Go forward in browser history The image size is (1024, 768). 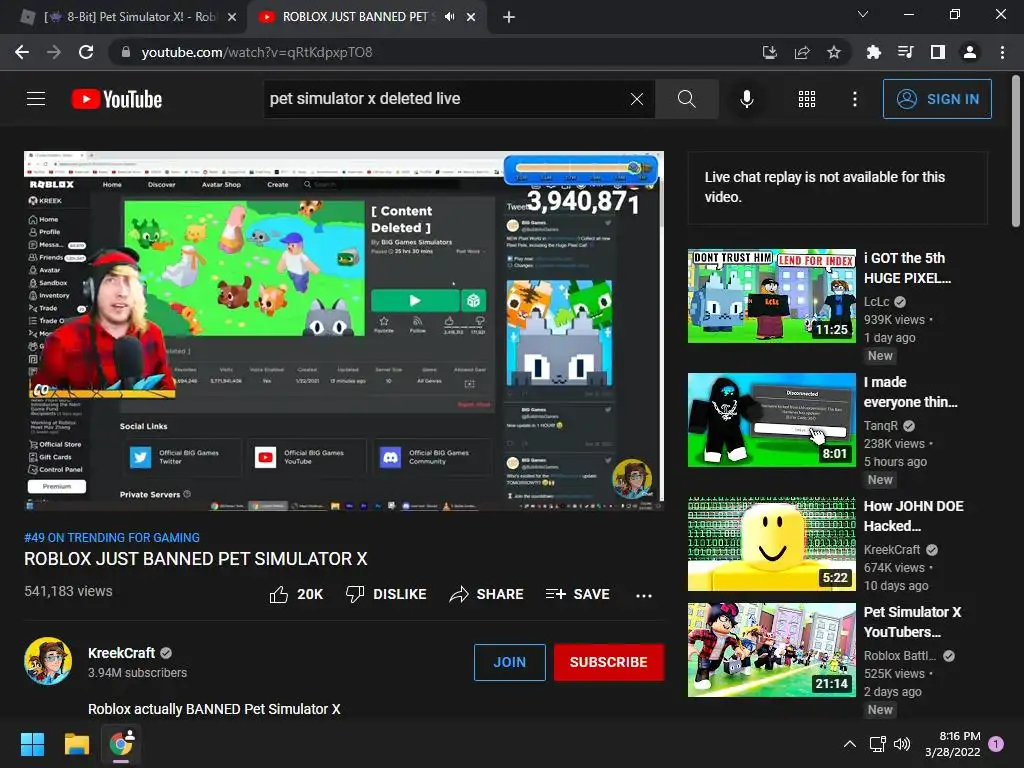(x=54, y=52)
